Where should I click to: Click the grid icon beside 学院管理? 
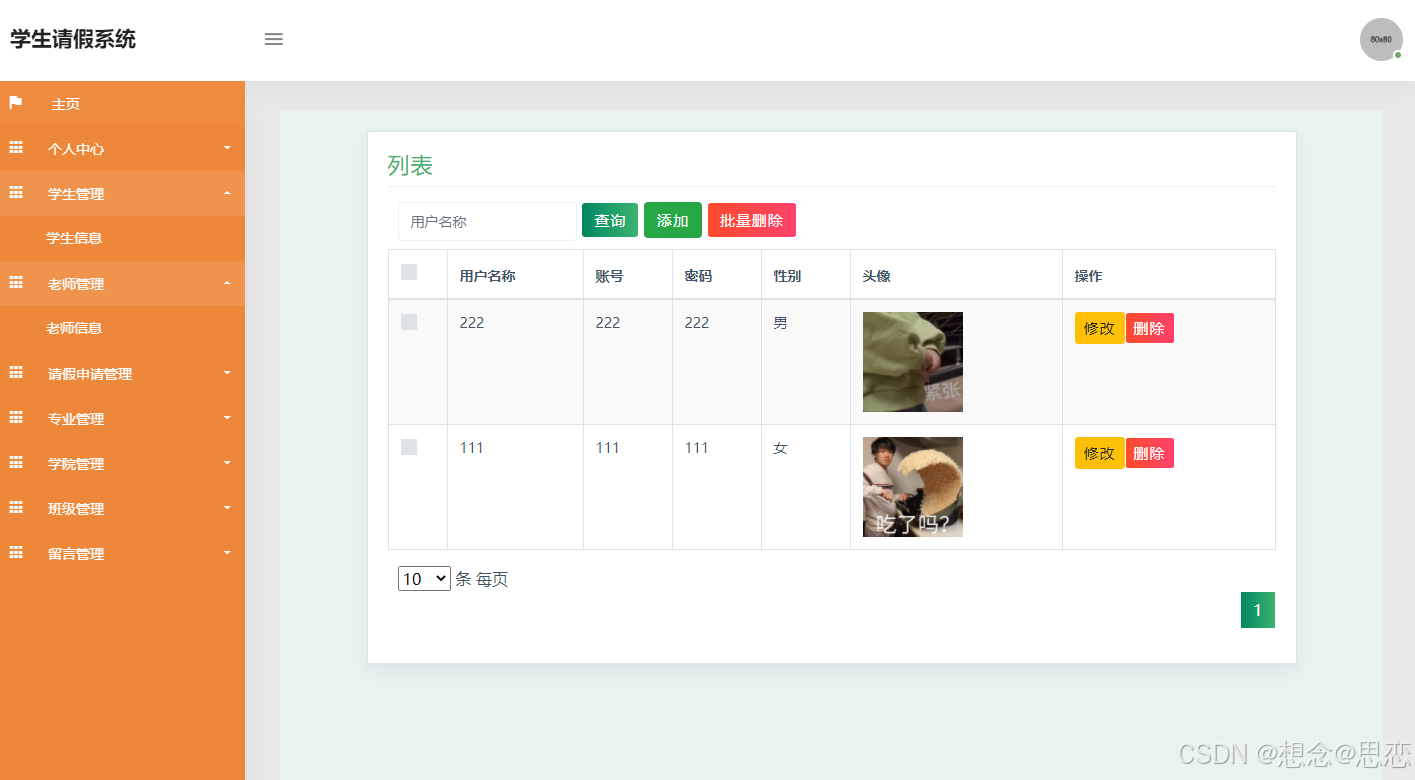tap(16, 463)
